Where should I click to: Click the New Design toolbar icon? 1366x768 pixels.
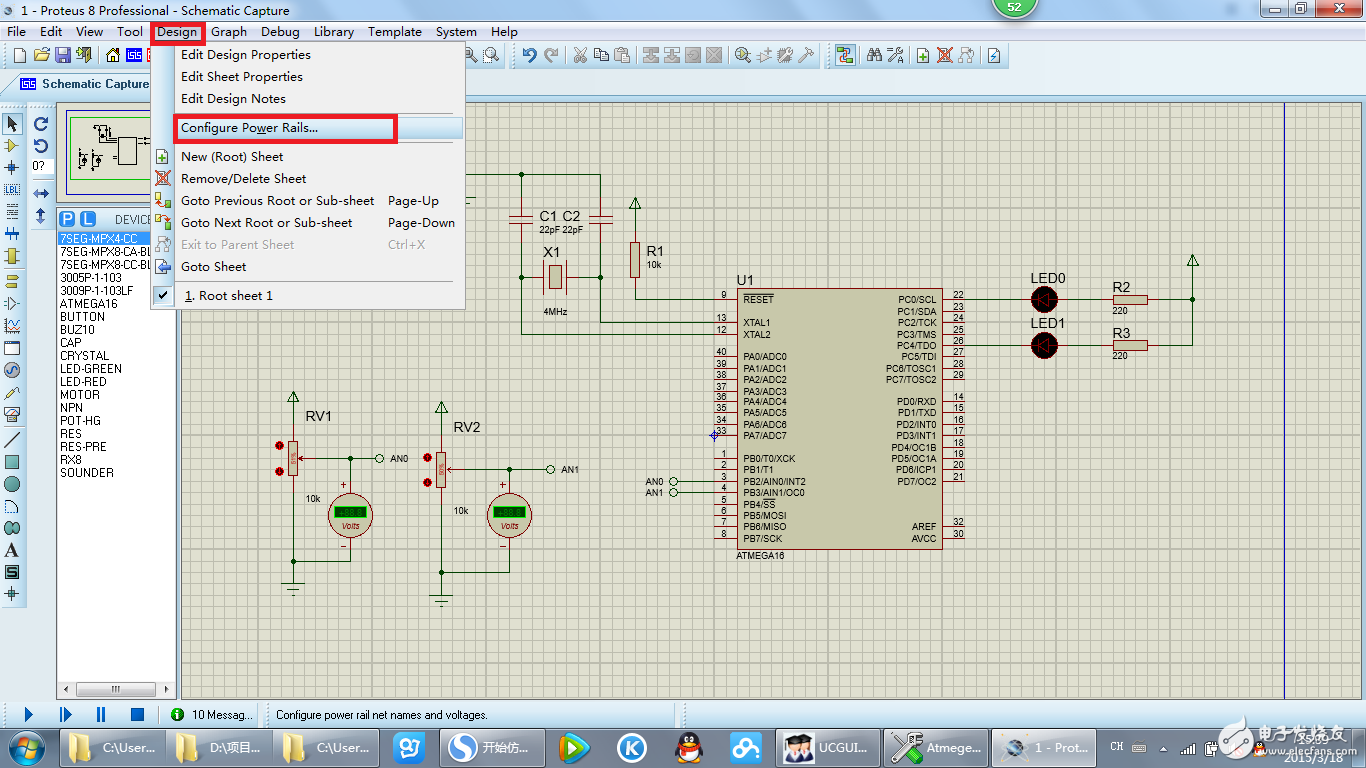tap(18, 55)
